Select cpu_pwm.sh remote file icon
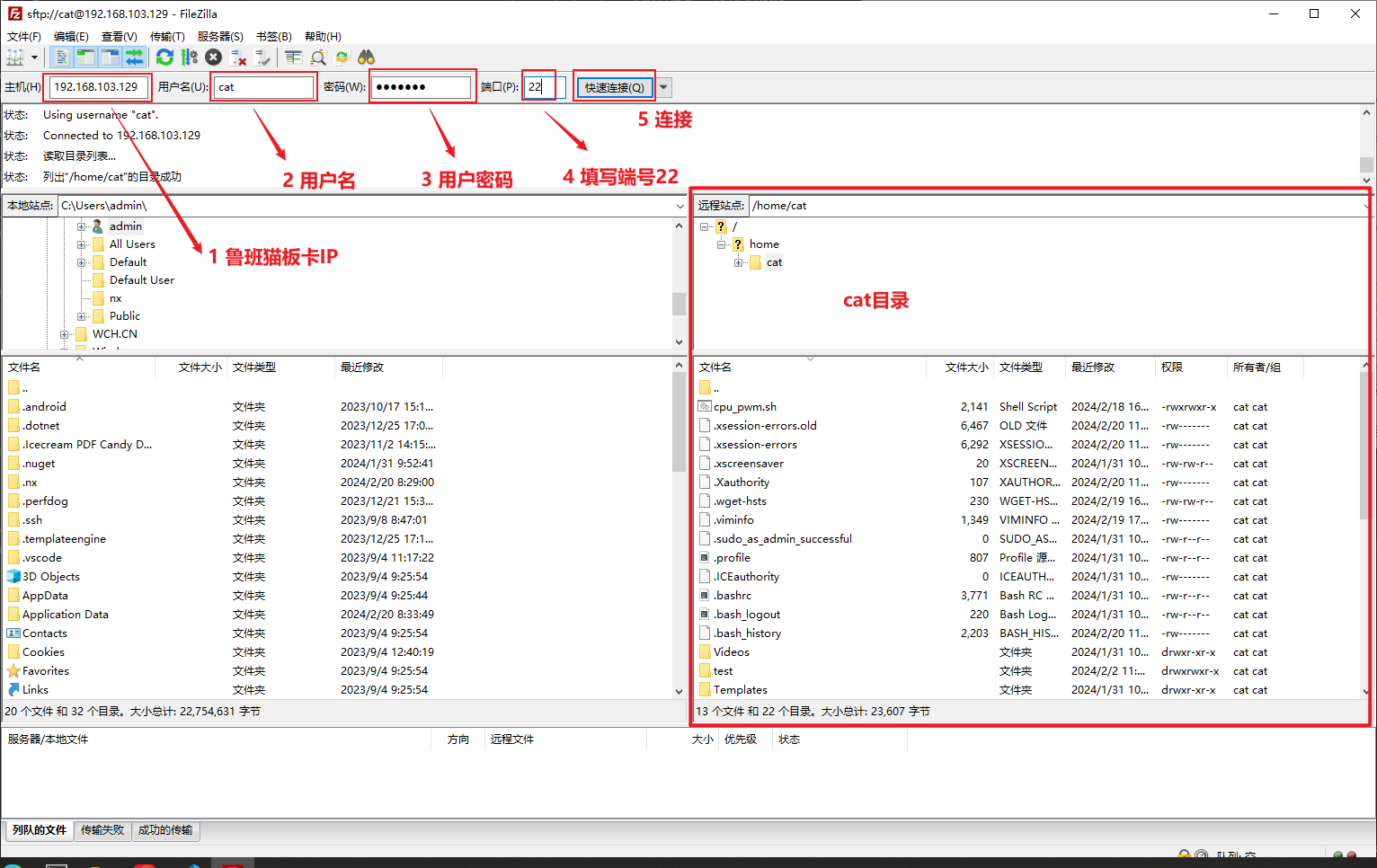The width and height of the screenshot is (1377, 868). pyautogui.click(x=705, y=407)
